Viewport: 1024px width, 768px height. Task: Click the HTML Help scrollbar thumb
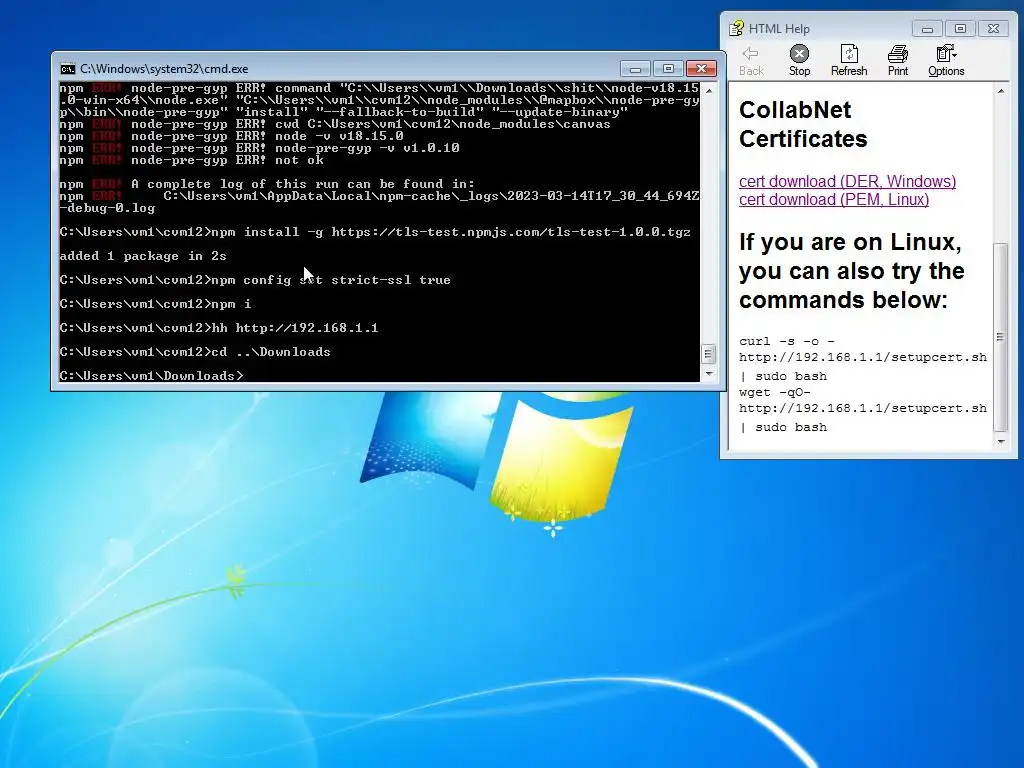coord(1000,337)
